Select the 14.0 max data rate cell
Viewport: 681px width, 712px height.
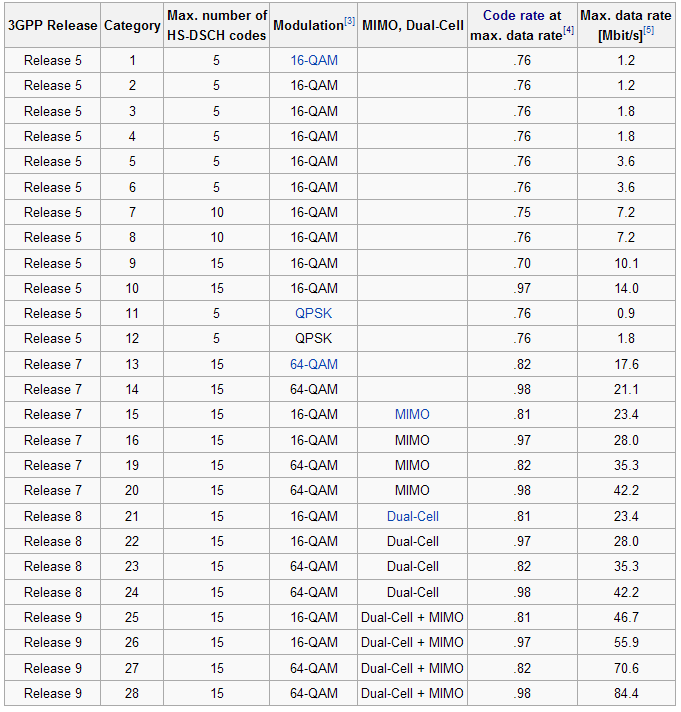[x=627, y=288]
